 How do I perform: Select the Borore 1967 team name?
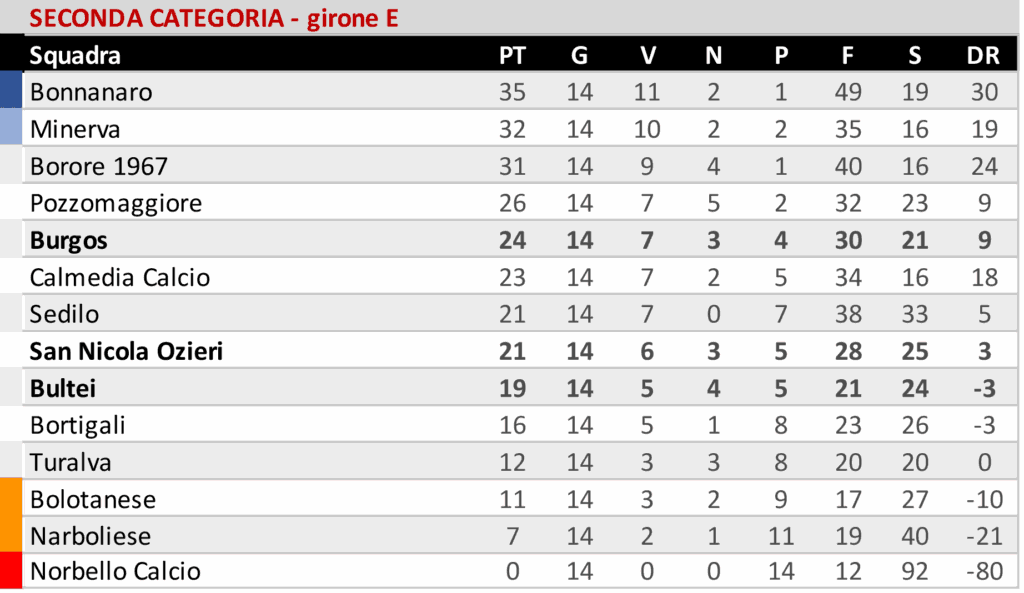(99, 166)
